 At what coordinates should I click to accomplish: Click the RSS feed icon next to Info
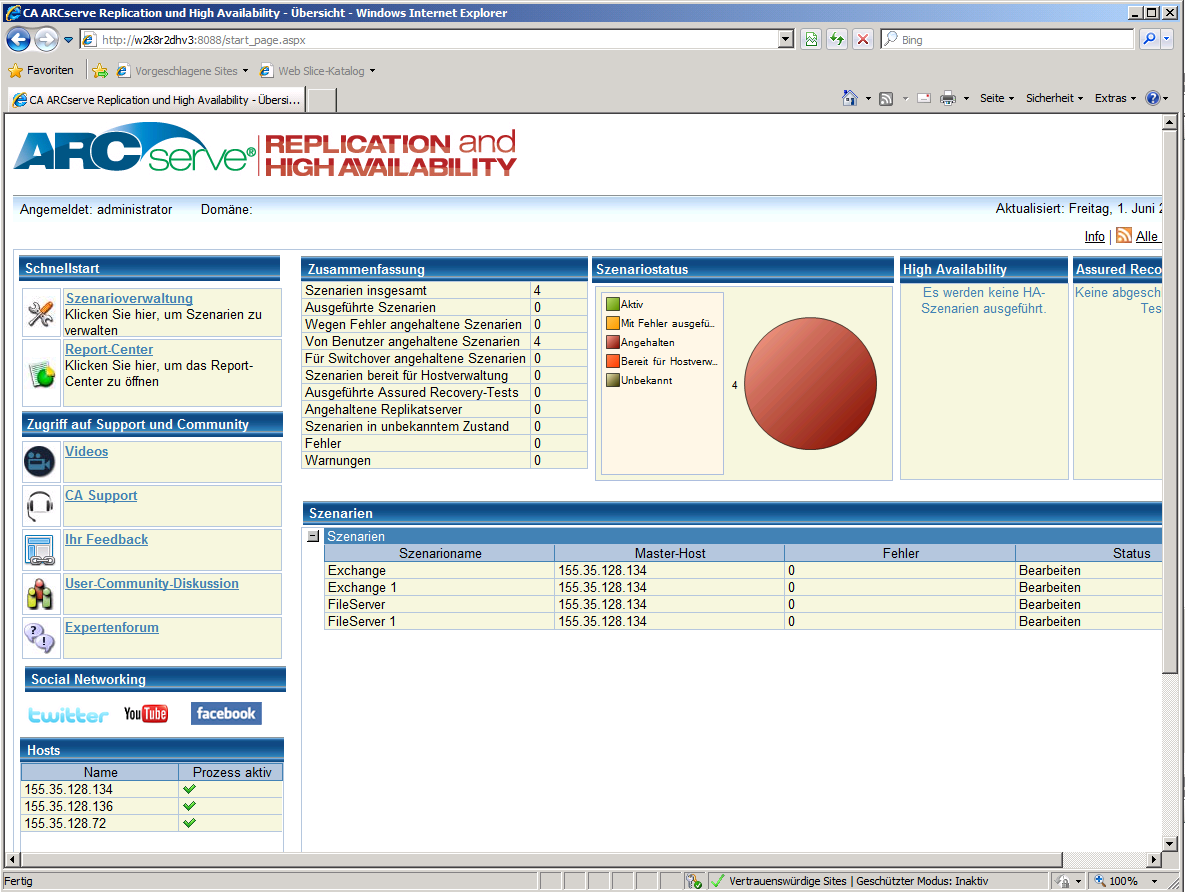(x=1124, y=236)
